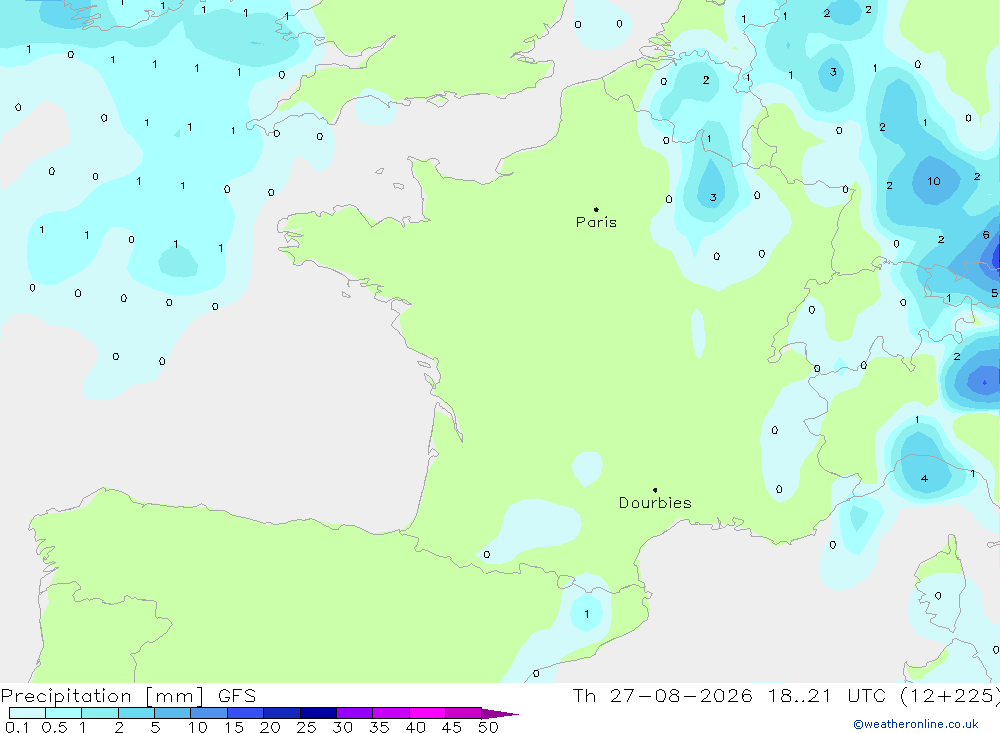
Task: Click the 'Th 27-08-2026 18..21 UTC' timestamp
Action: [x=730, y=696]
